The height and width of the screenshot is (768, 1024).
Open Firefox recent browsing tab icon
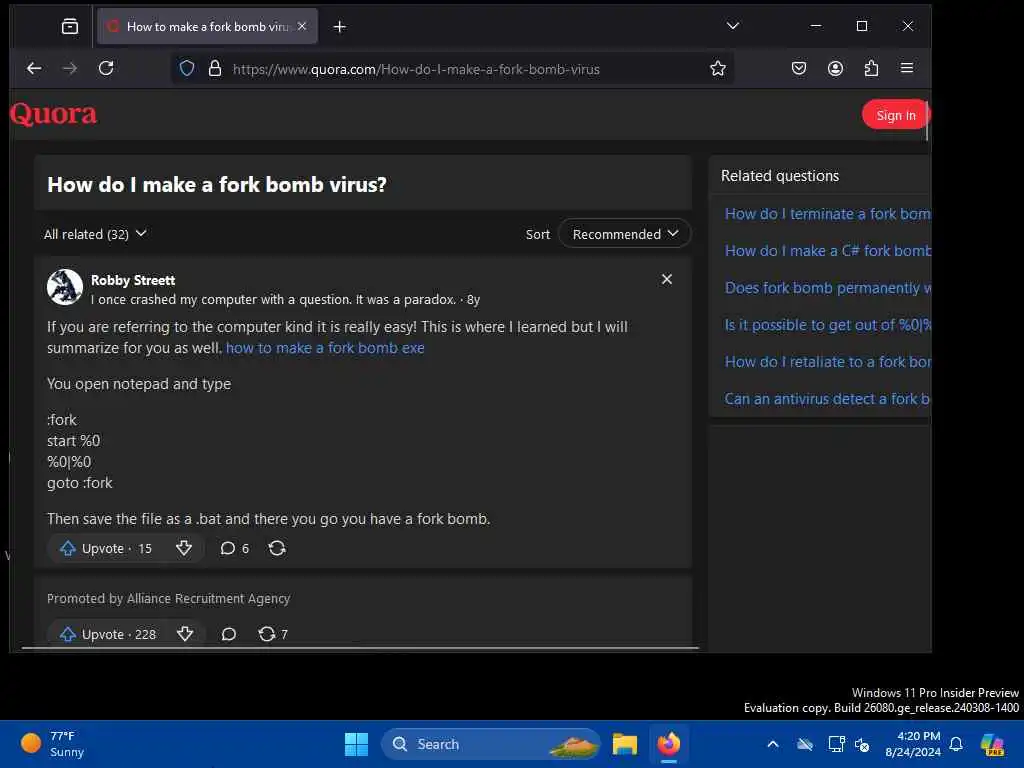point(69,26)
